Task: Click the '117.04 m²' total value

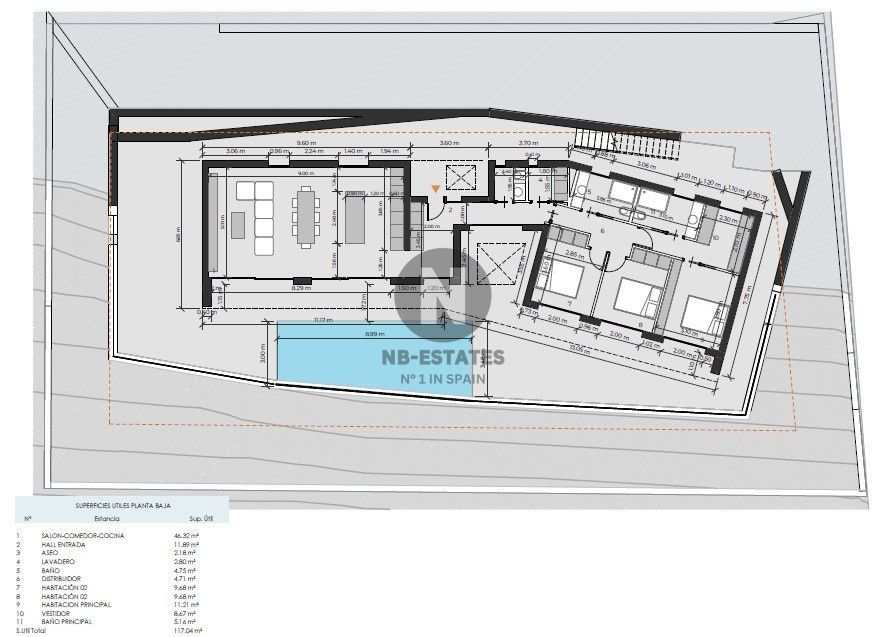Action: pos(188,630)
